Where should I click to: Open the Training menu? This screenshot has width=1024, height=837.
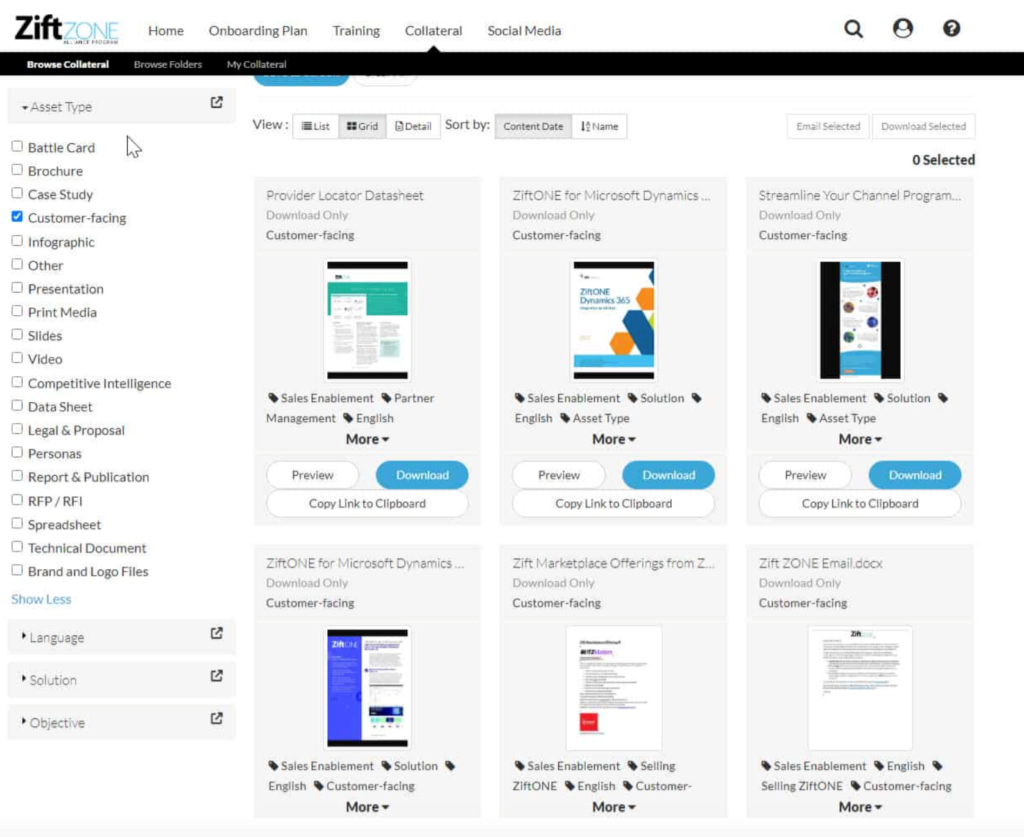356,31
